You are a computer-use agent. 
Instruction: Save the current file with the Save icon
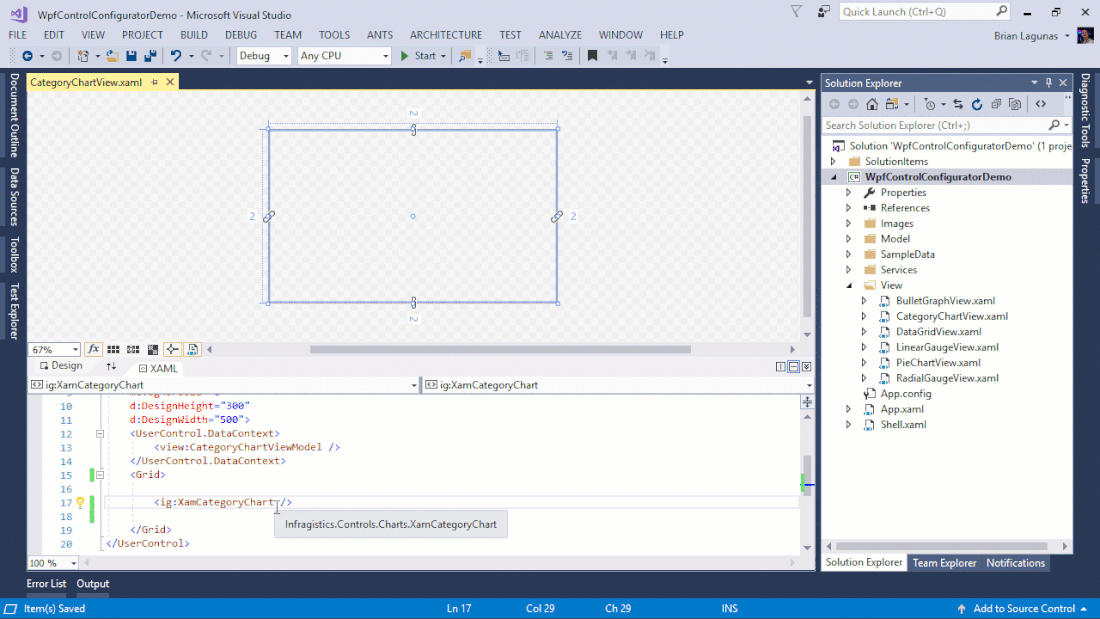click(x=131, y=56)
